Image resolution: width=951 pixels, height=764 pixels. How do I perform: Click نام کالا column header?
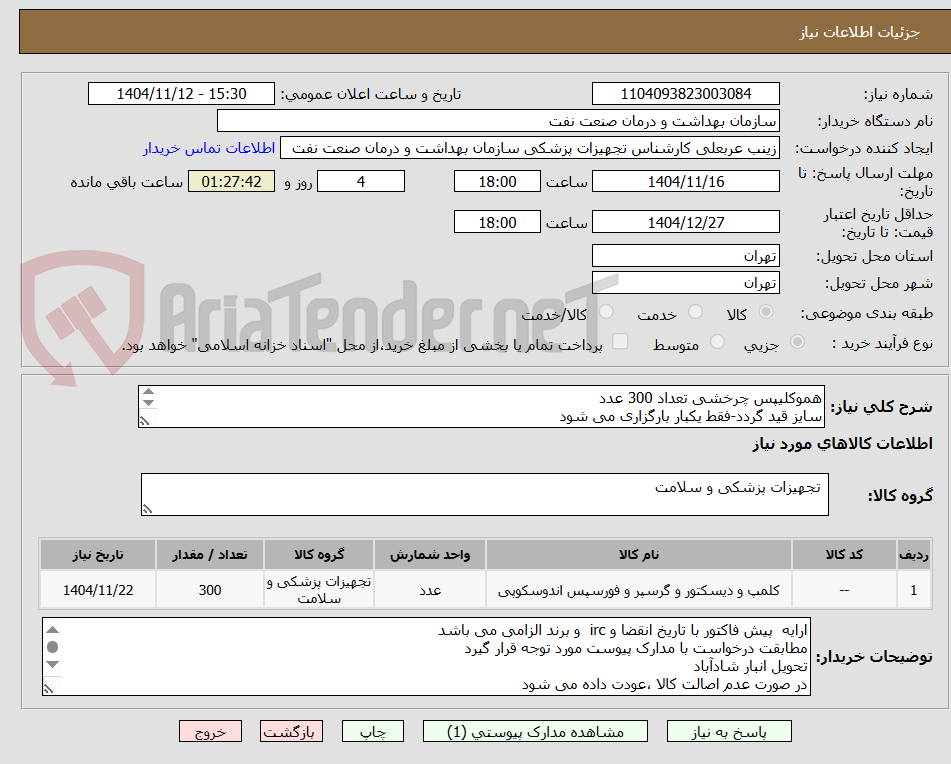click(x=639, y=554)
